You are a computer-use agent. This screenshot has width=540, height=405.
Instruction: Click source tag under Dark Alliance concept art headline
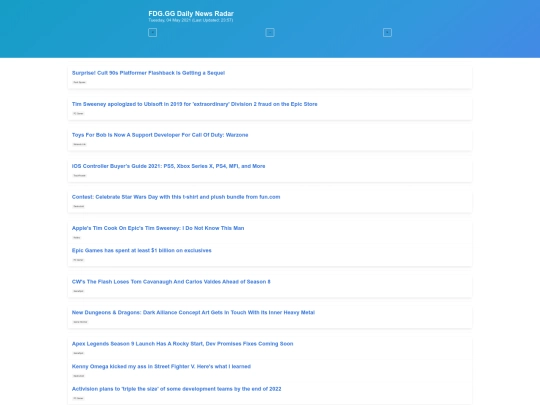click(x=80, y=322)
